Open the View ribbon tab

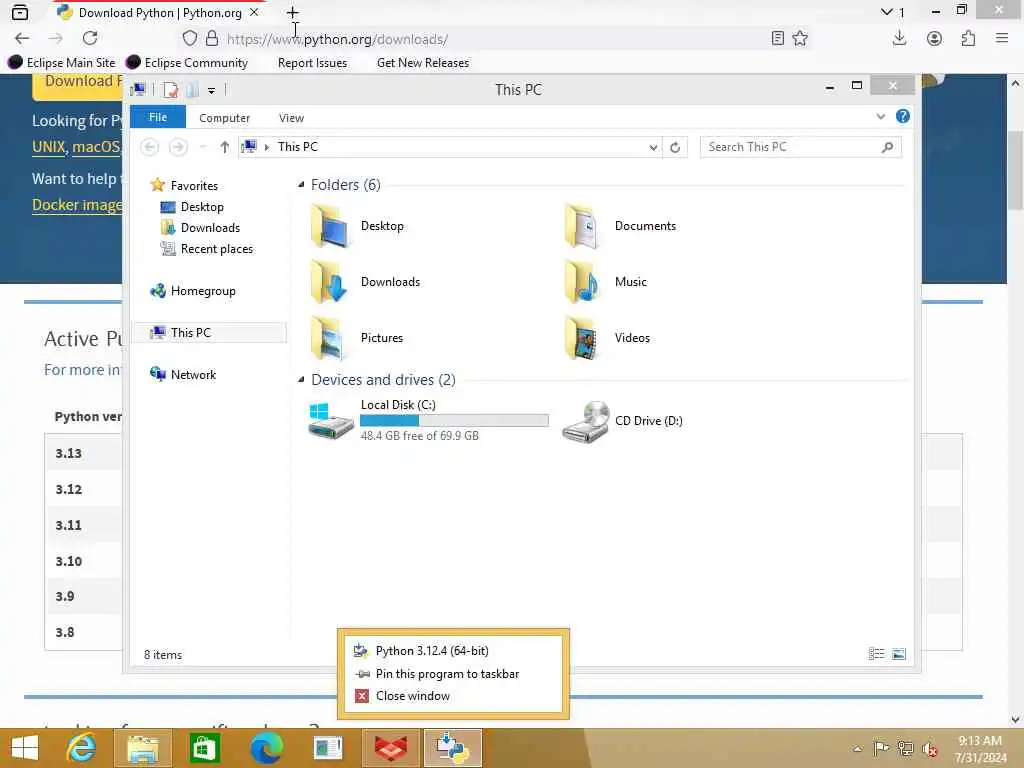coord(291,118)
